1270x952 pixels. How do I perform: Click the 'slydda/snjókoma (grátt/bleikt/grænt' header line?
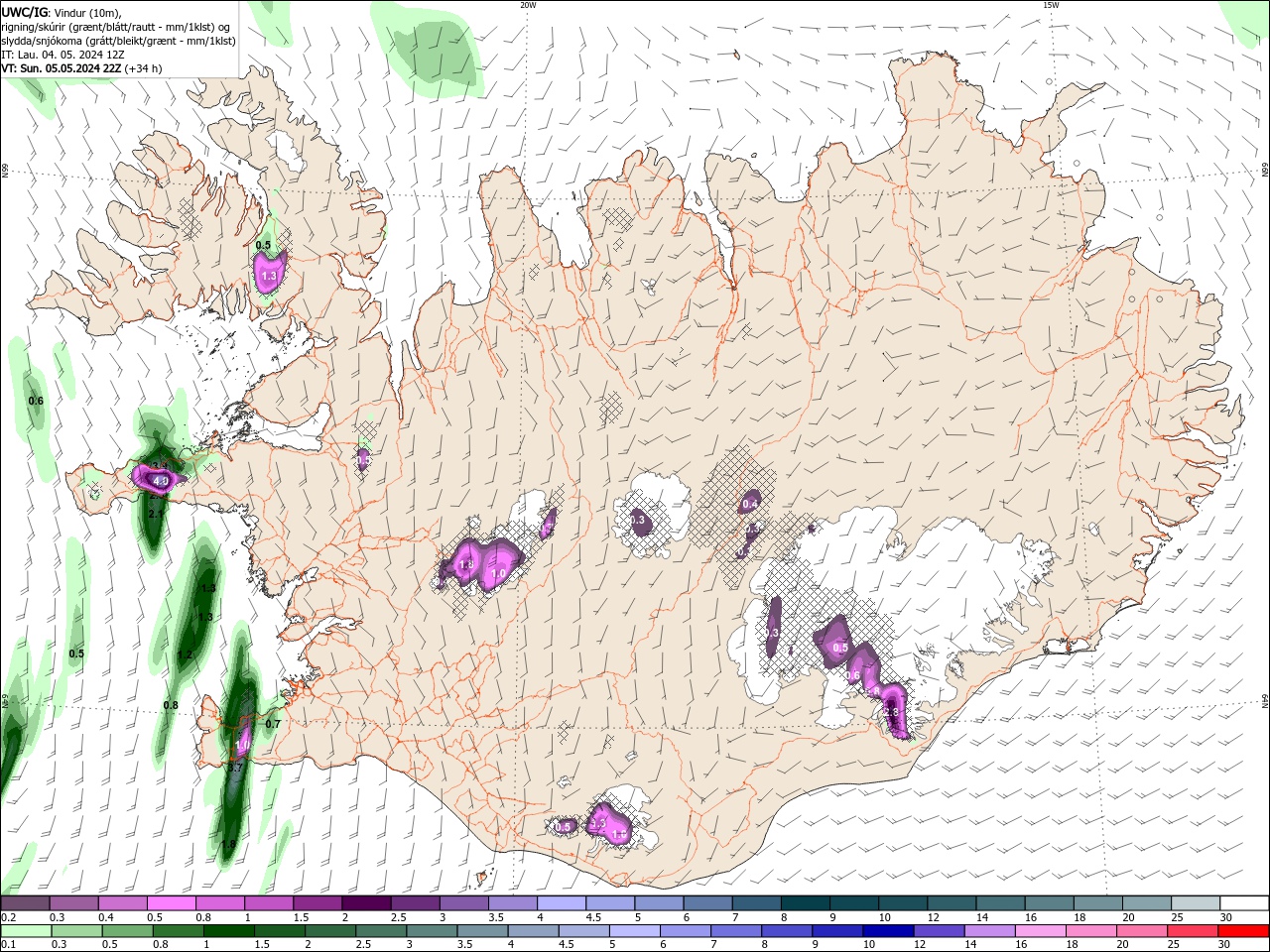[x=119, y=41]
